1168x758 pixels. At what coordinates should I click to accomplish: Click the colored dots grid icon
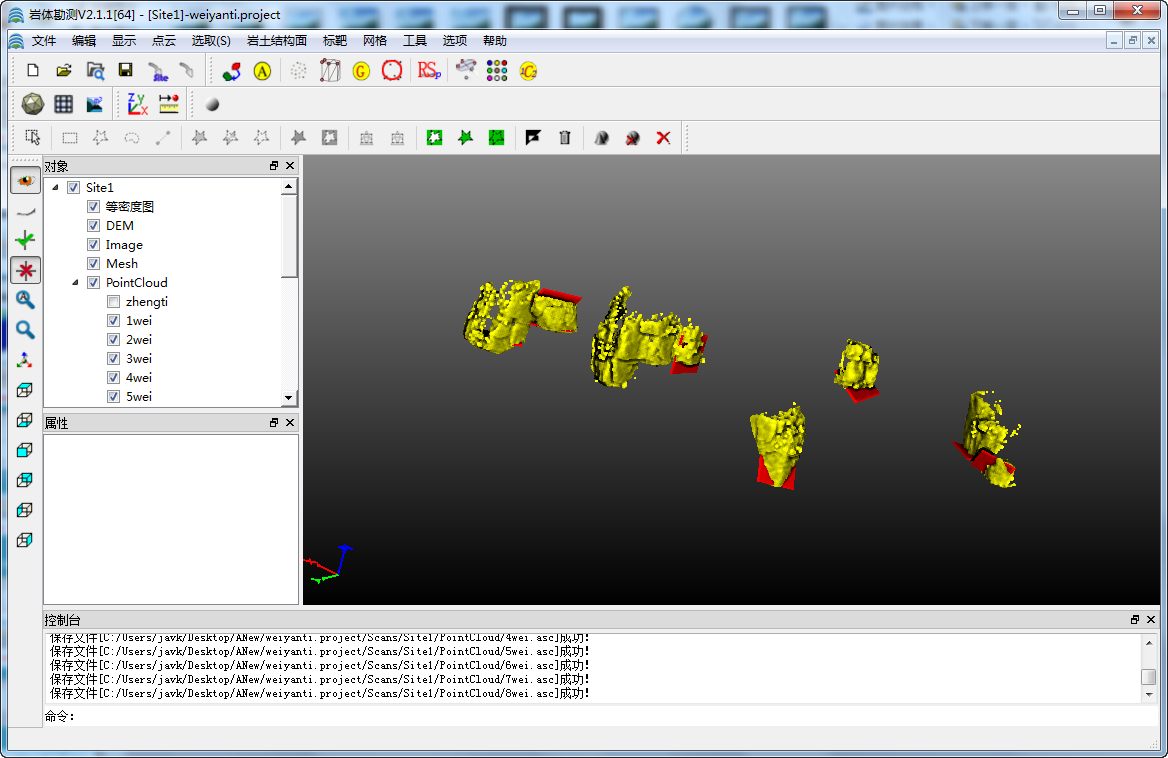[x=497, y=70]
